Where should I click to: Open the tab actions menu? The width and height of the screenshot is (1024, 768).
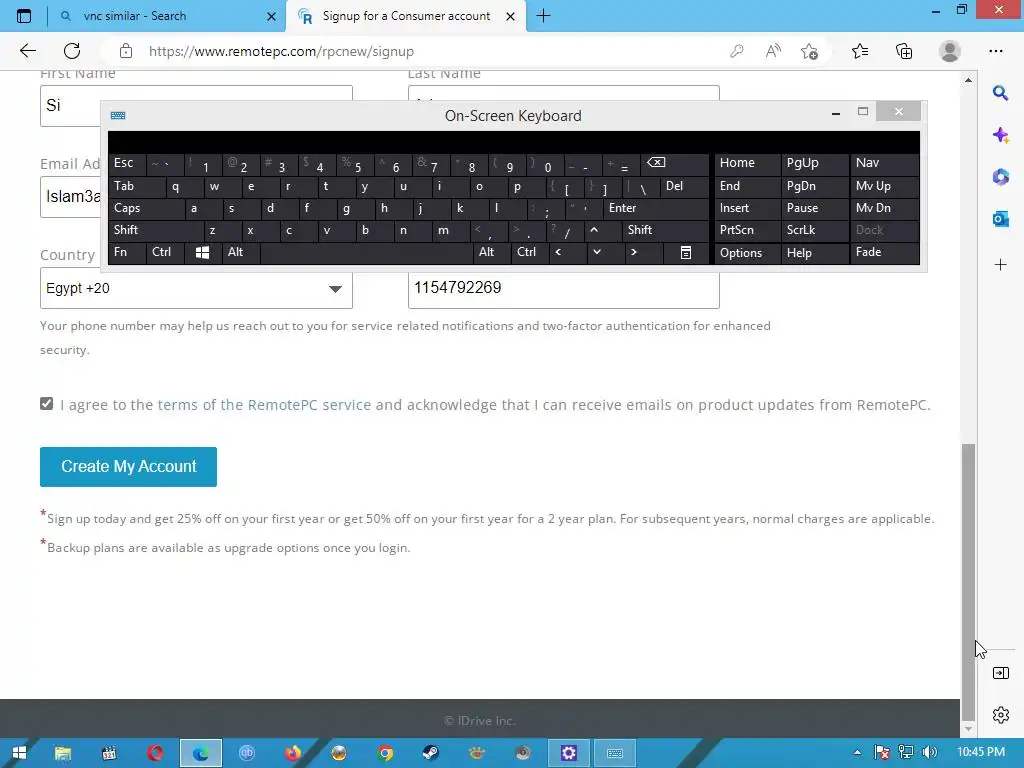[24, 16]
